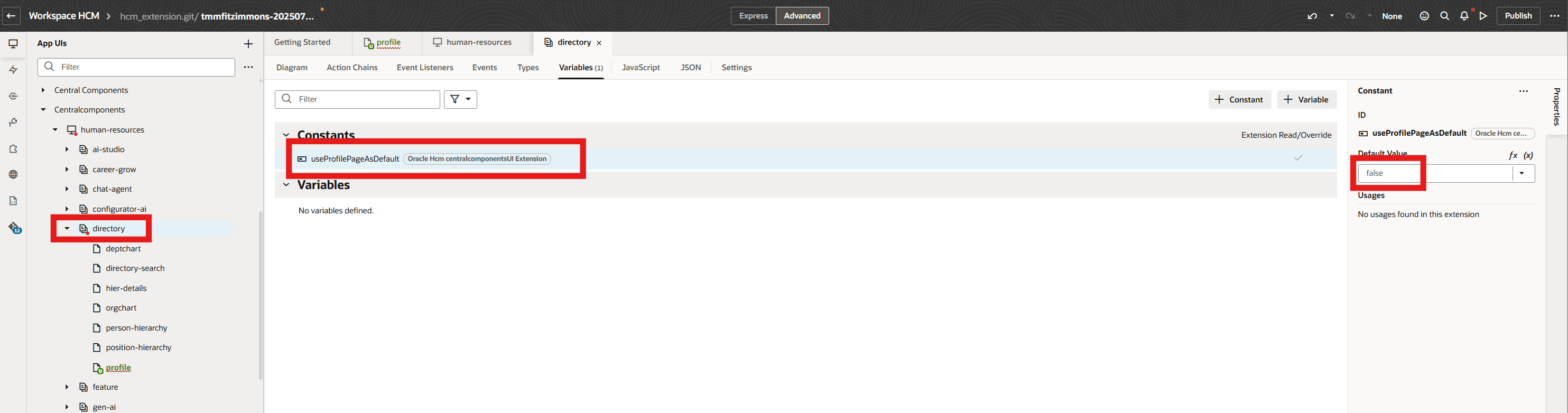
Task: Expand the configurator-ai flow node
Action: coord(67,209)
